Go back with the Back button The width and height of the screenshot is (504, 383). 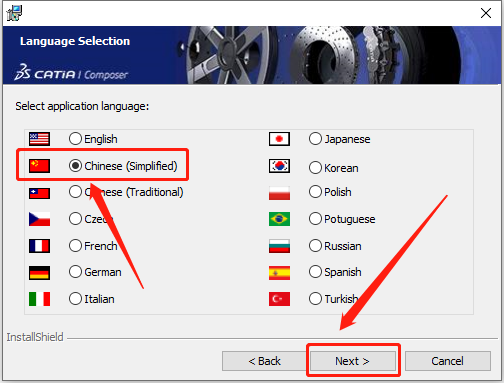264,361
